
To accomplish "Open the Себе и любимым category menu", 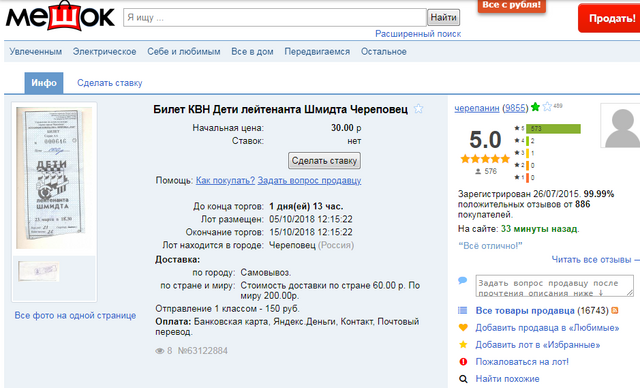I will (x=184, y=52).
